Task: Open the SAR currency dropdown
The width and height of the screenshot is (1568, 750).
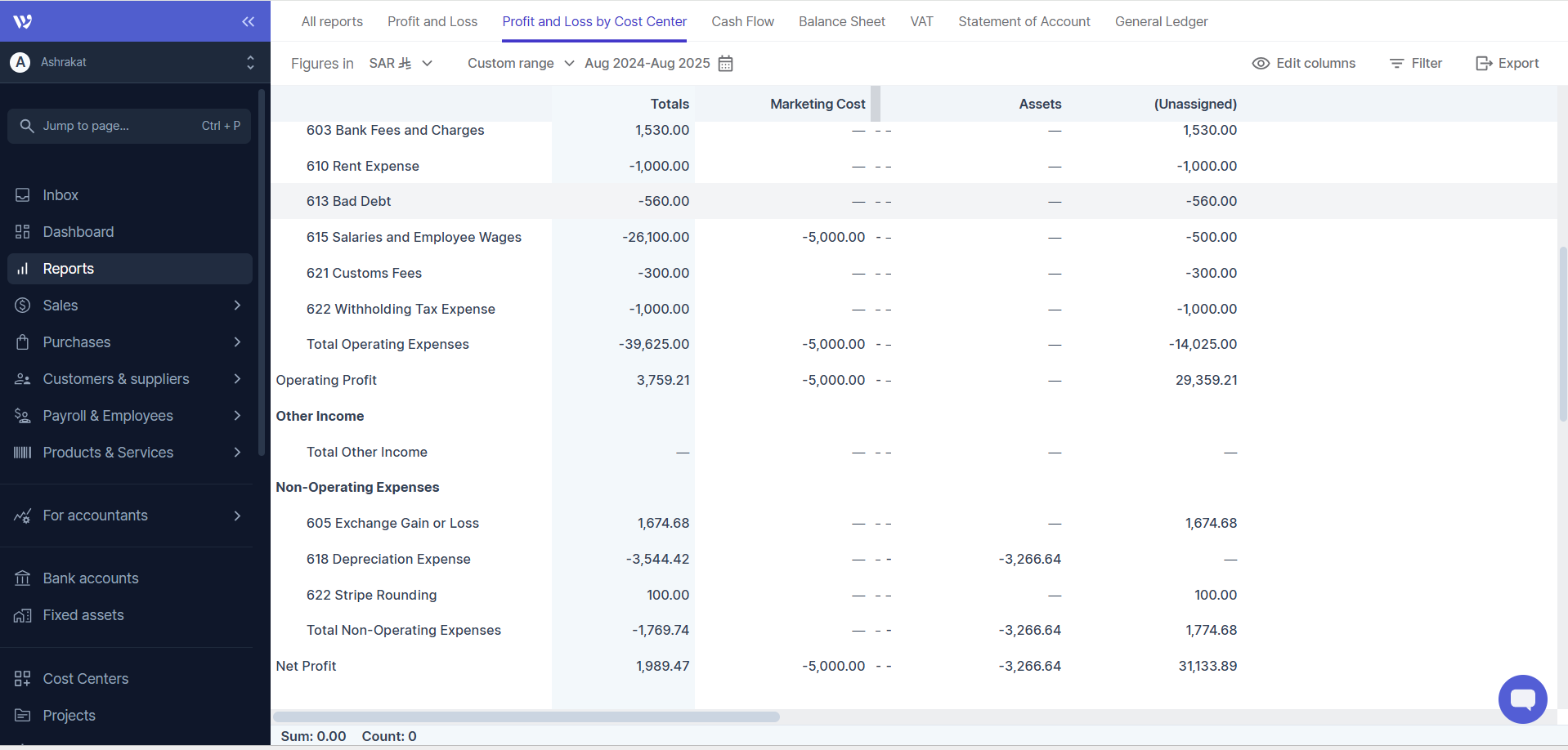Action: coord(401,64)
